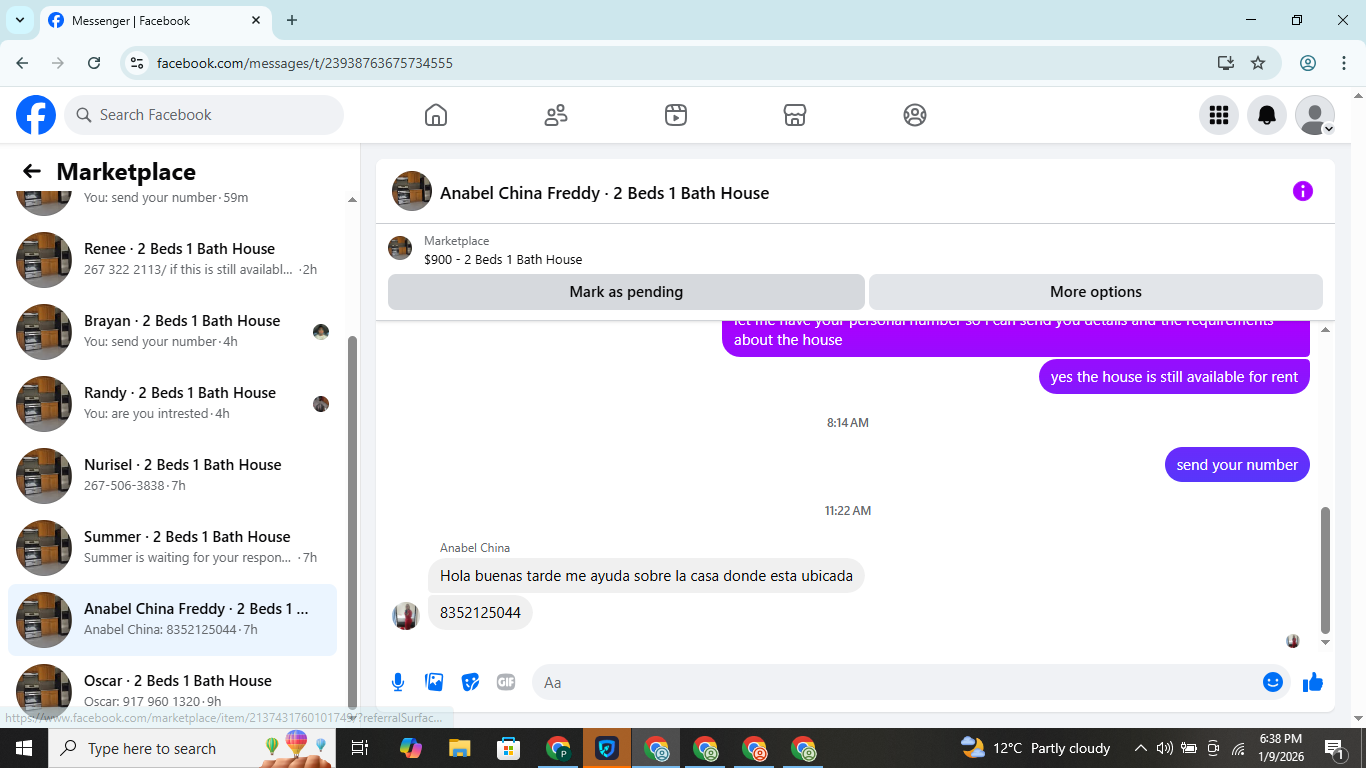The image size is (1366, 768).
Task: Open Microsoft Store from the taskbar
Action: tap(509, 748)
